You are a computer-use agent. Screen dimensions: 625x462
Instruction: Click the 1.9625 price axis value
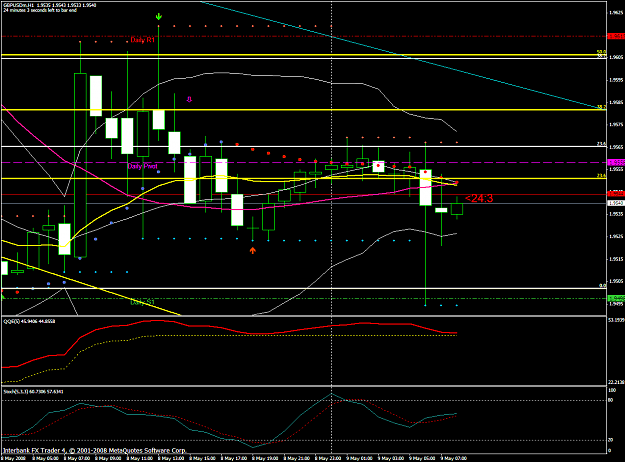pyautogui.click(x=616, y=13)
